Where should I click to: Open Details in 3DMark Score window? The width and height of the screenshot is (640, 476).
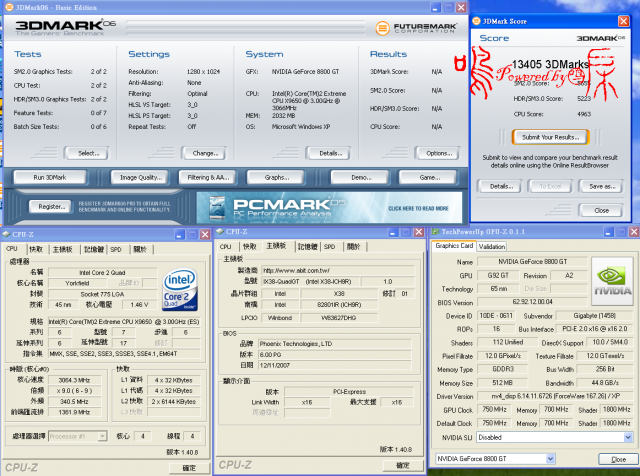(x=500, y=186)
